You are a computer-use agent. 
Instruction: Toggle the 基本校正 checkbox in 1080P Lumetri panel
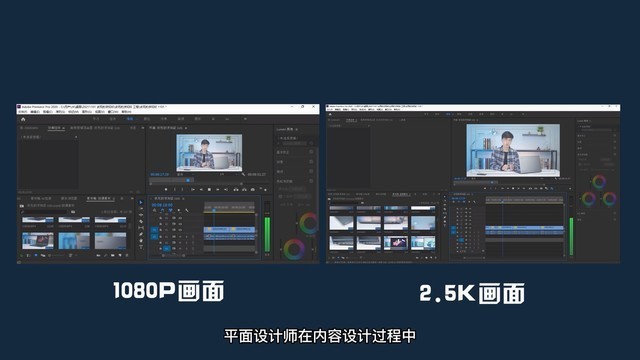point(311,152)
